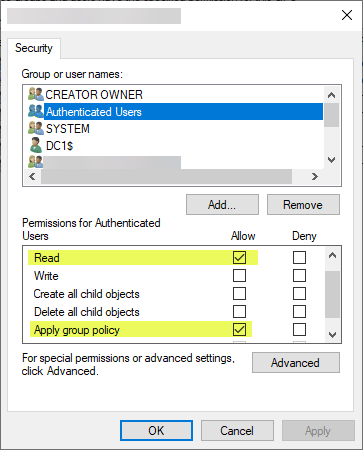
Task: Check Deny for Apply group policy
Action: [299, 330]
